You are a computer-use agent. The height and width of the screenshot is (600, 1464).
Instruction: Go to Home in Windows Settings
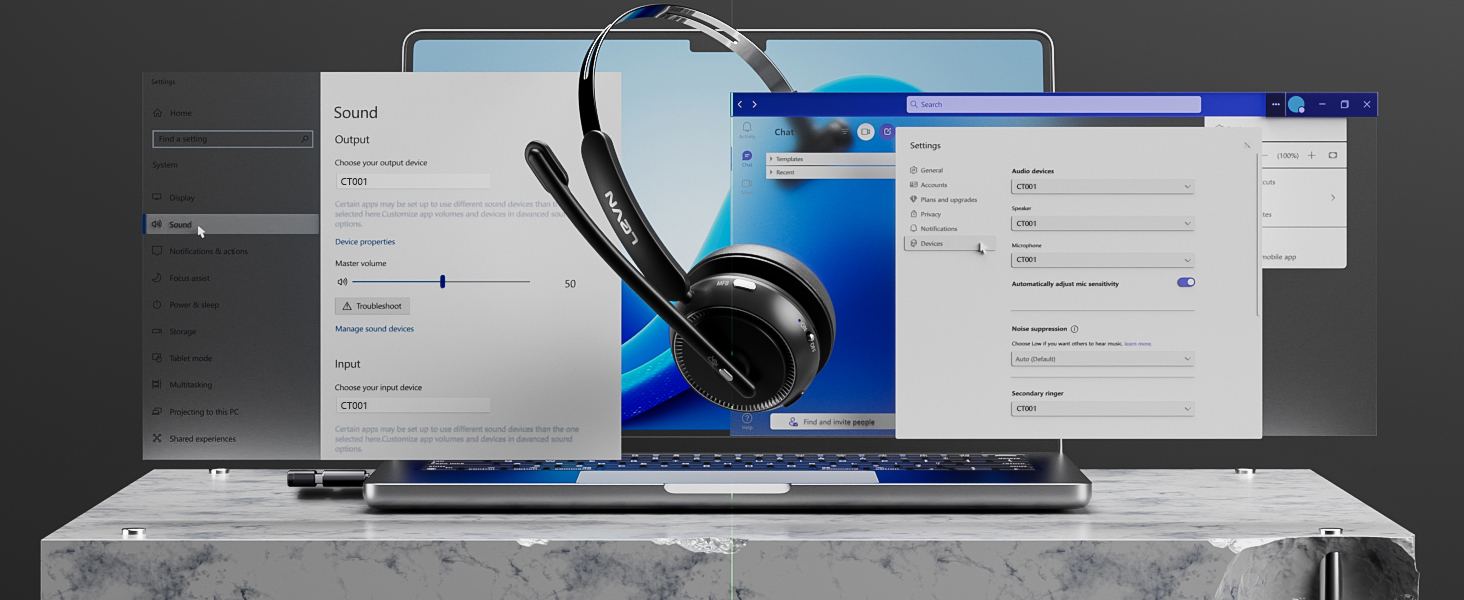point(172,113)
